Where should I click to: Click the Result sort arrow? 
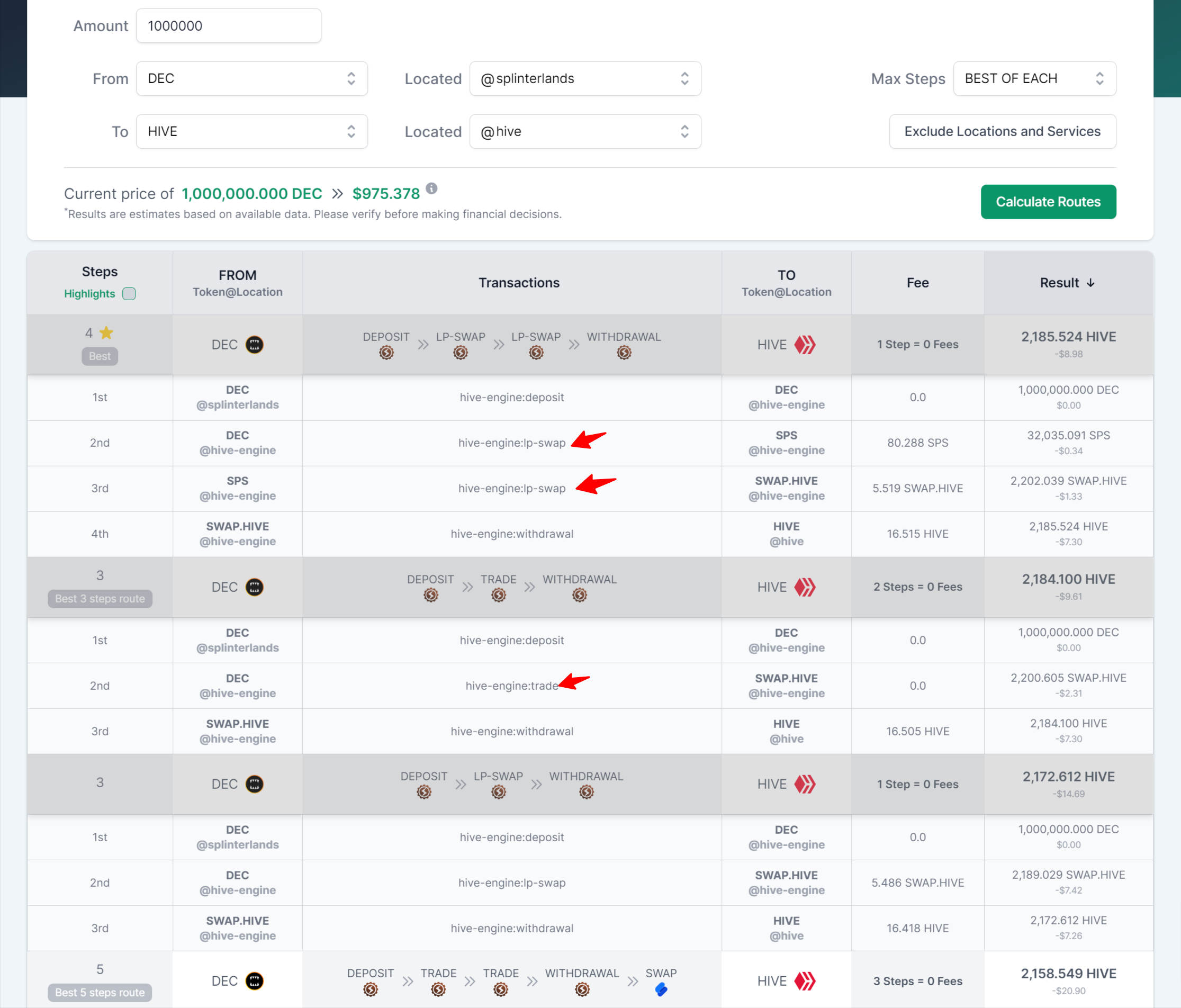pyautogui.click(x=1090, y=283)
